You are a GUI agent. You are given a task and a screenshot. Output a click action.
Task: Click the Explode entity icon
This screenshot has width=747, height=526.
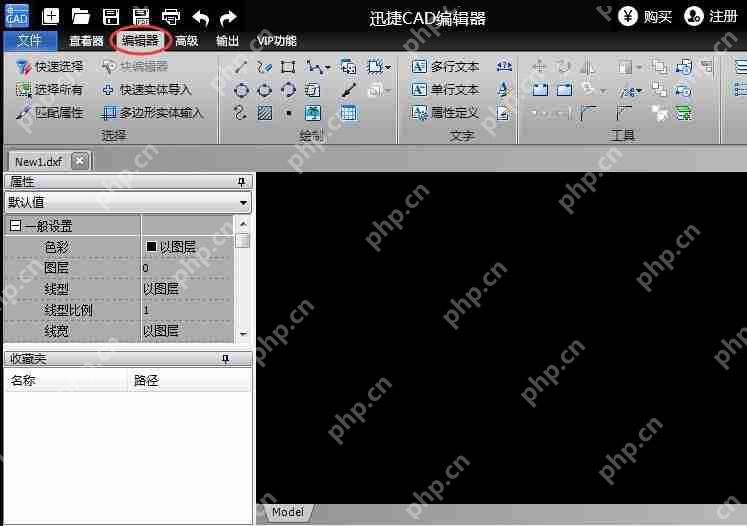click(659, 113)
